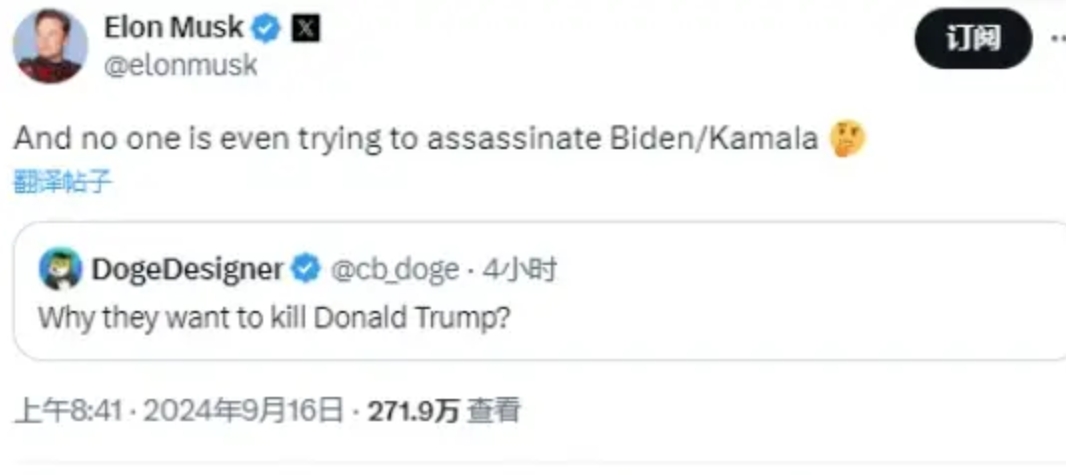1066x475 pixels.
Task: Click the thinking face emoji in the tweet
Action: tap(848, 139)
